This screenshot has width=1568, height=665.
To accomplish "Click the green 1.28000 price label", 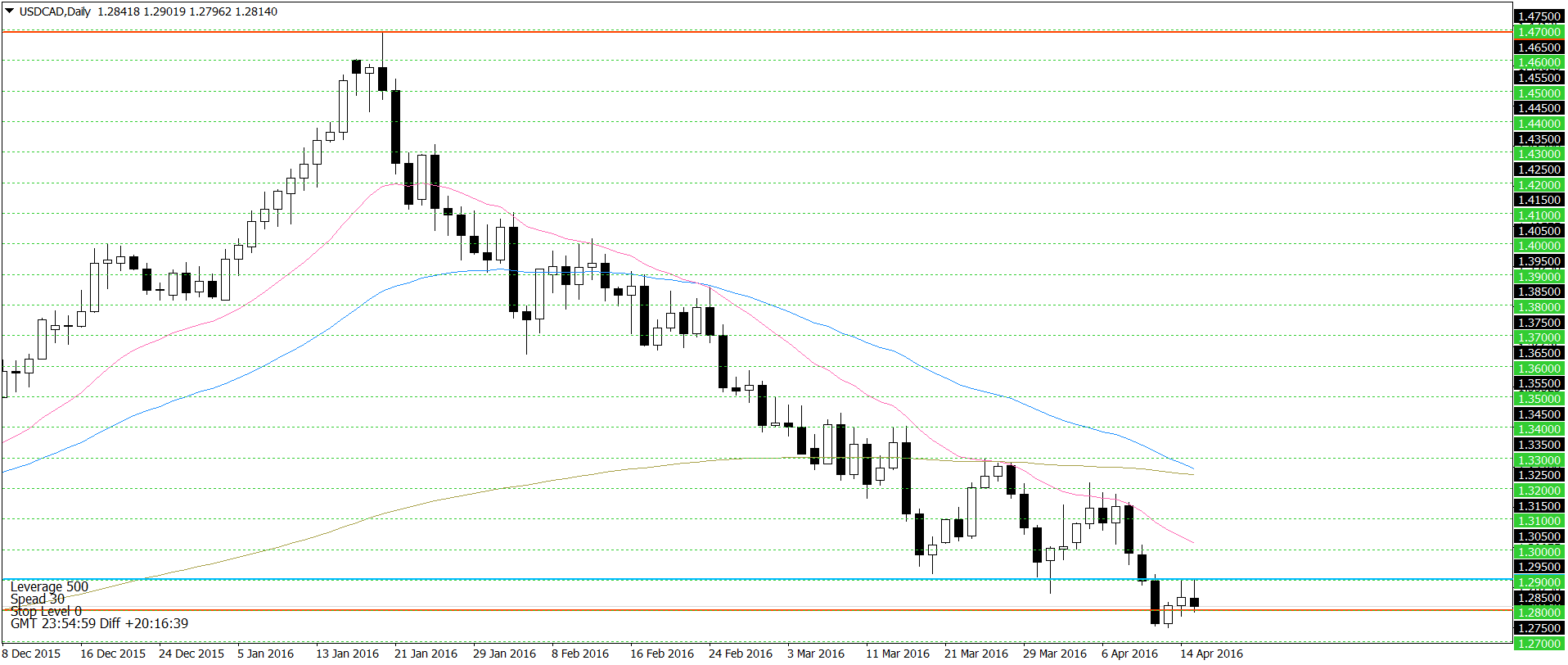I will (x=1539, y=613).
